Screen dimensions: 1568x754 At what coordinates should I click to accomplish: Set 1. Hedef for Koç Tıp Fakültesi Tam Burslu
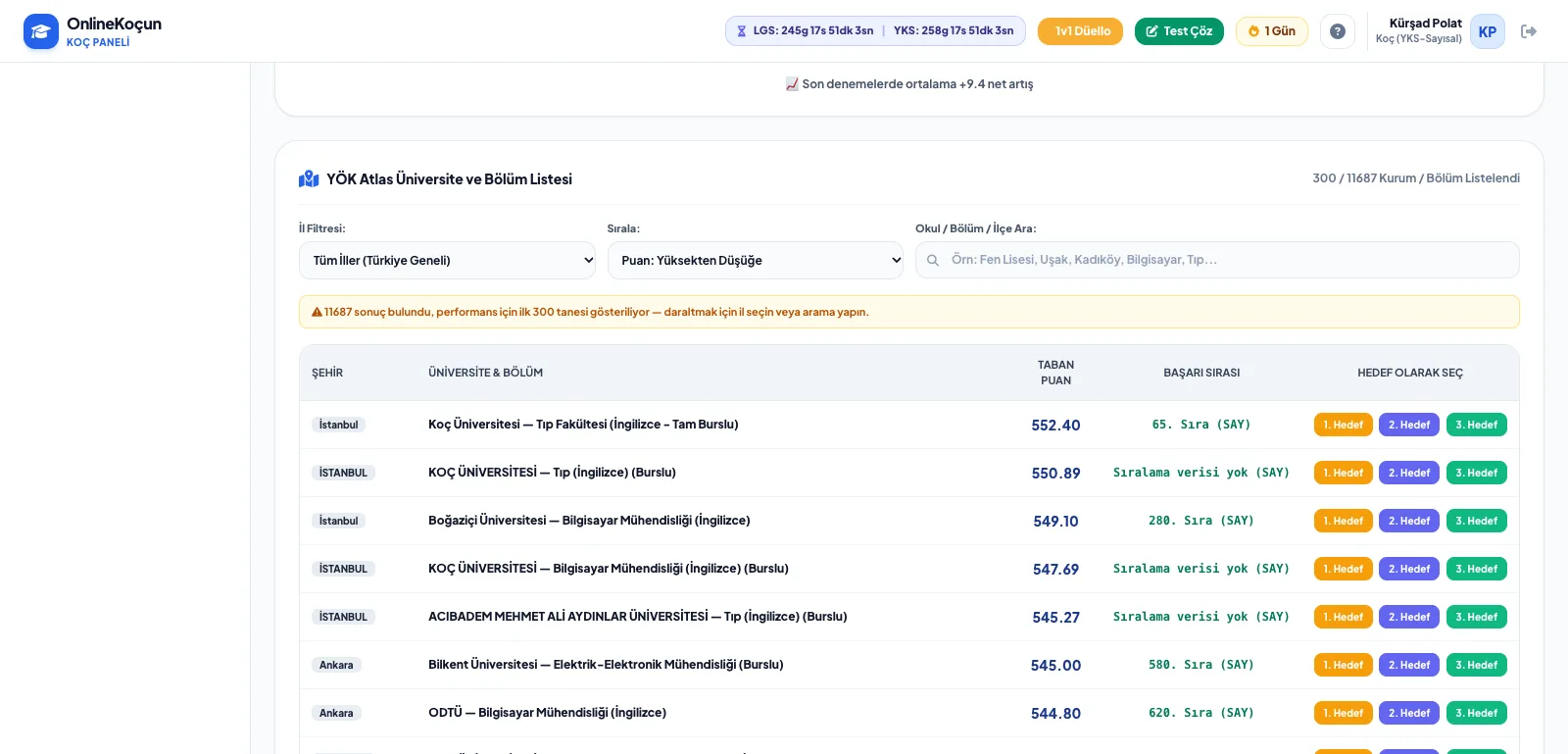pos(1344,425)
